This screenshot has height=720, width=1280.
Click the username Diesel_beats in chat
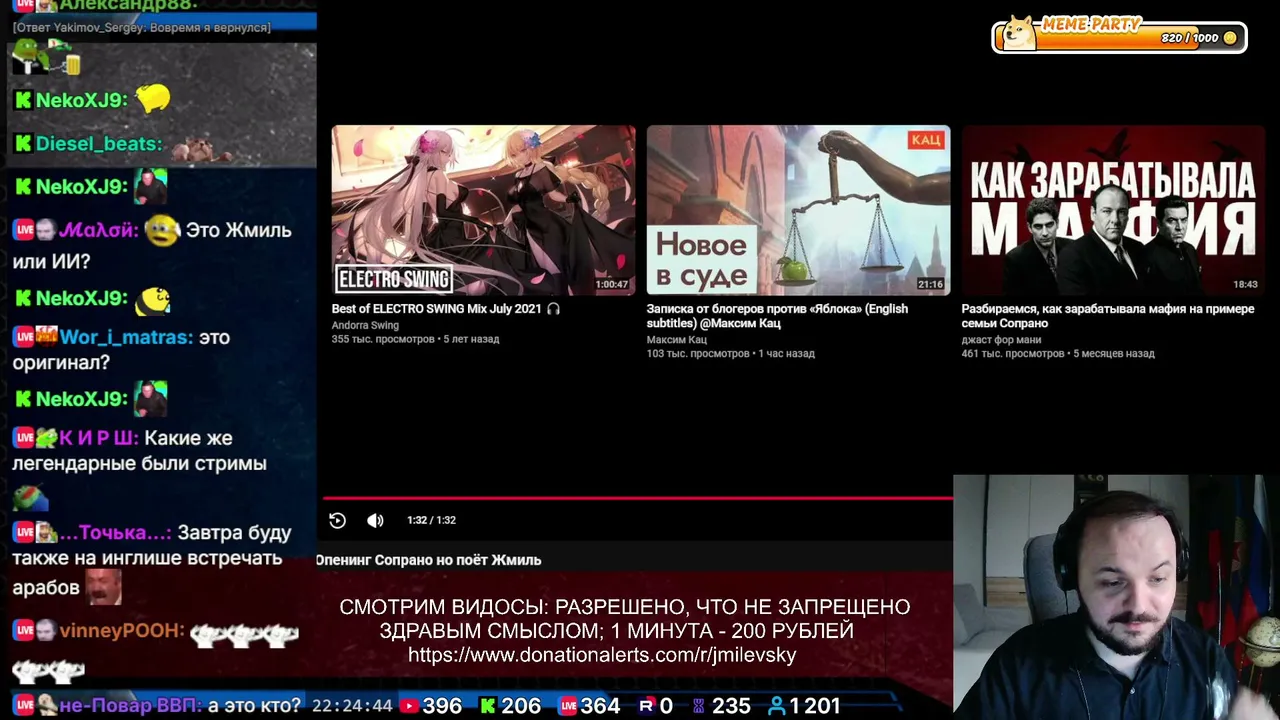(x=97, y=144)
